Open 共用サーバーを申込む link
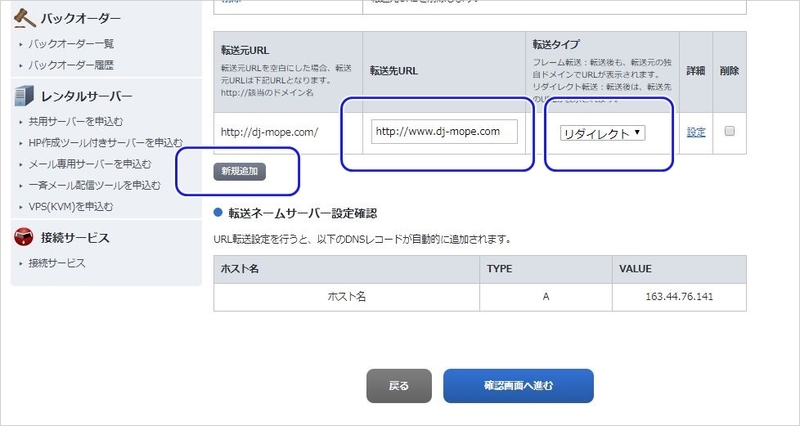800x426 pixels. point(76,121)
